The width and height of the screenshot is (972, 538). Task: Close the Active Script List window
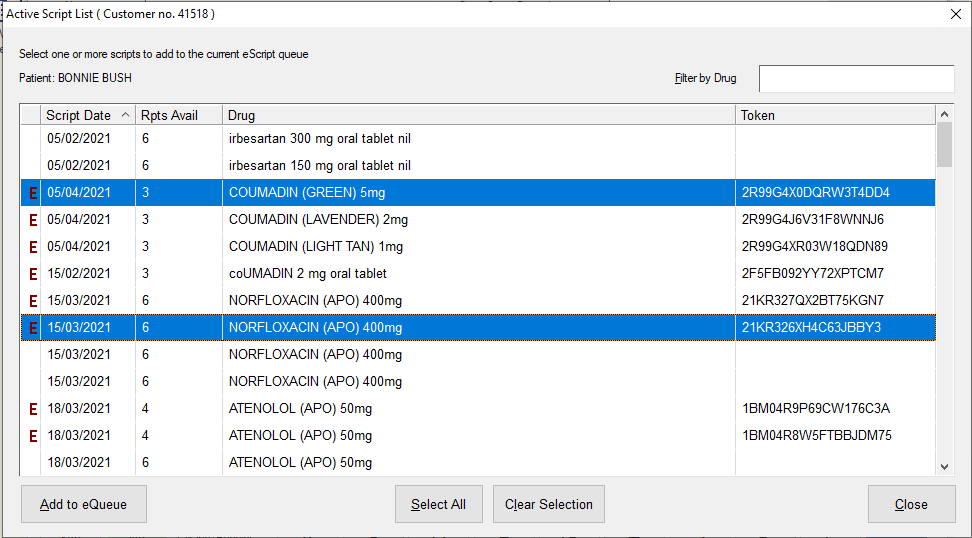(956, 14)
